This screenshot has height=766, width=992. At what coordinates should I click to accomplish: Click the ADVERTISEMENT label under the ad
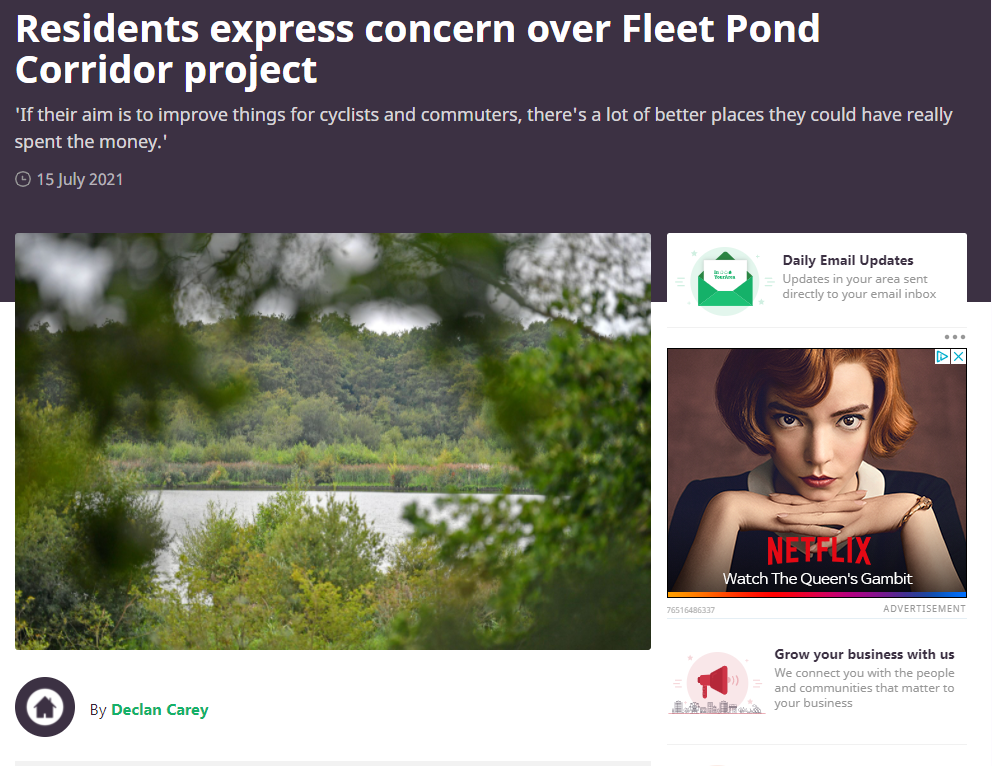(924, 608)
